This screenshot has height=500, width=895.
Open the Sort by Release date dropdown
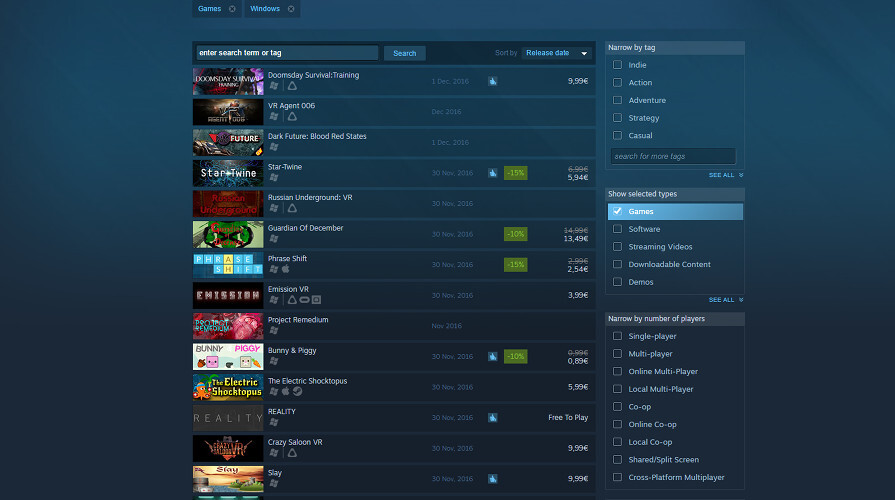click(x=557, y=53)
